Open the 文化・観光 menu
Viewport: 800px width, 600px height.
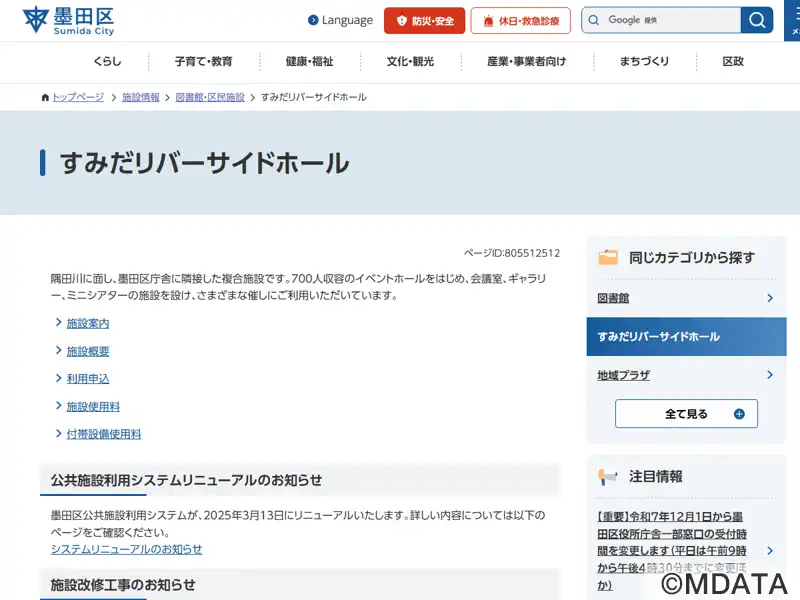click(410, 62)
